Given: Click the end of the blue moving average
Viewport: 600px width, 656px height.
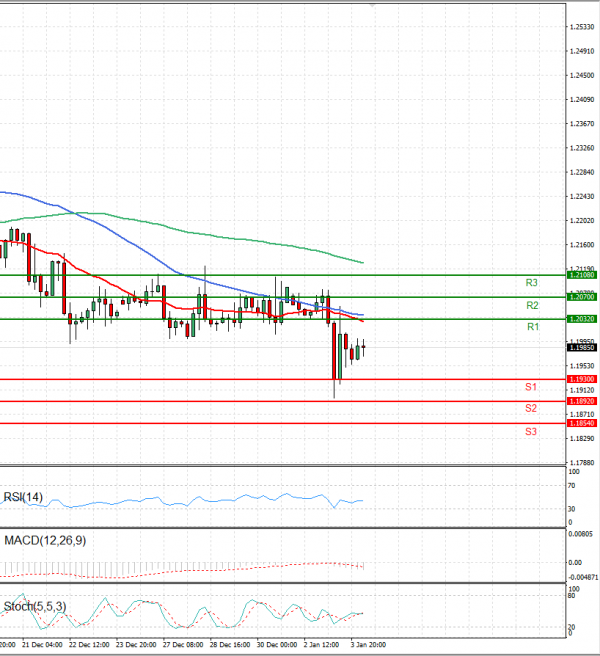Looking at the screenshot, I should click(x=362, y=315).
